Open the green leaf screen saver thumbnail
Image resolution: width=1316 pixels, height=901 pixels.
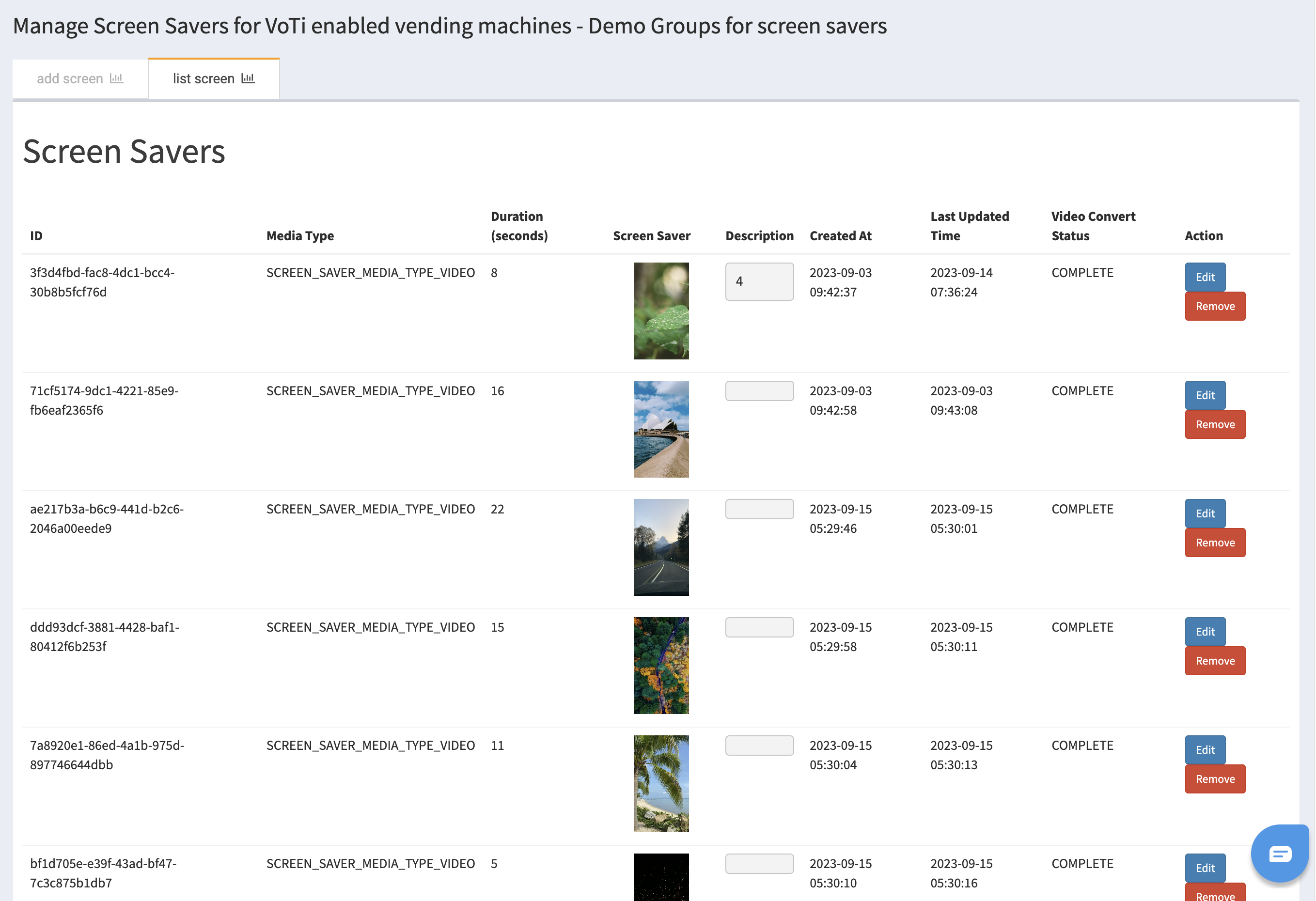coord(661,311)
